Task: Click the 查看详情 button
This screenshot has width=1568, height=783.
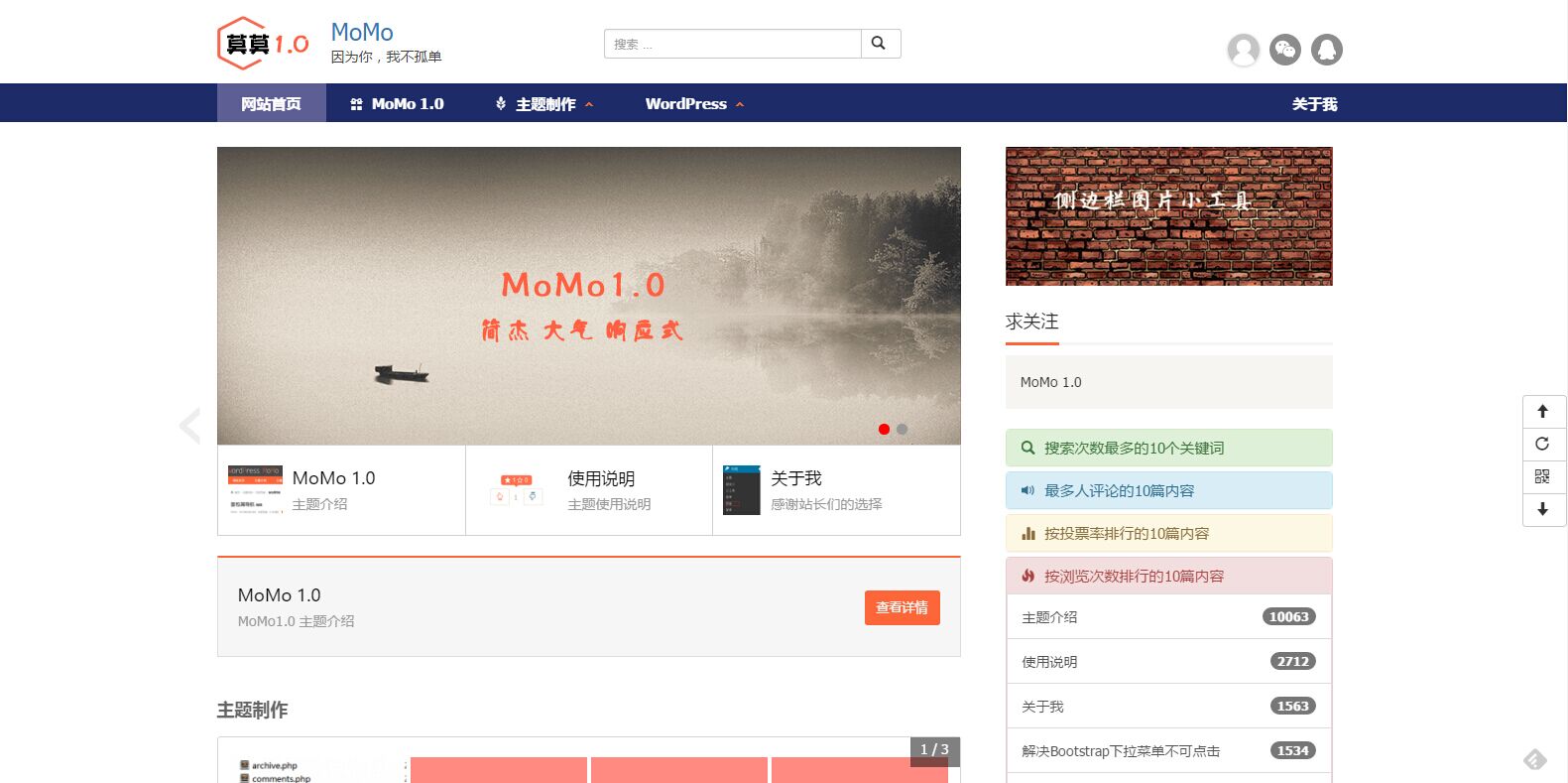Action: pos(902,607)
